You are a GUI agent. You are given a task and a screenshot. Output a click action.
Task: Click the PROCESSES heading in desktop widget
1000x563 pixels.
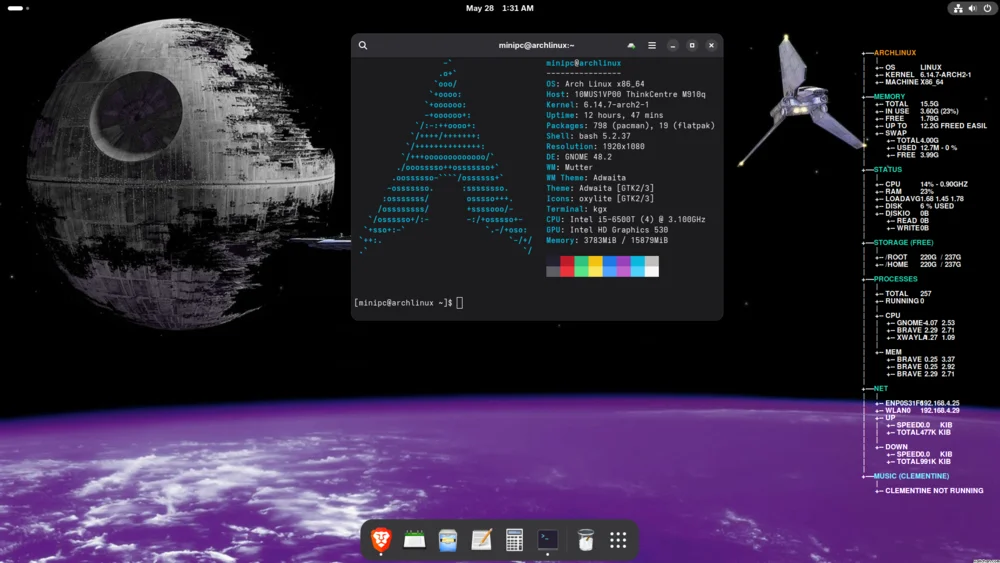pyautogui.click(x=895, y=279)
